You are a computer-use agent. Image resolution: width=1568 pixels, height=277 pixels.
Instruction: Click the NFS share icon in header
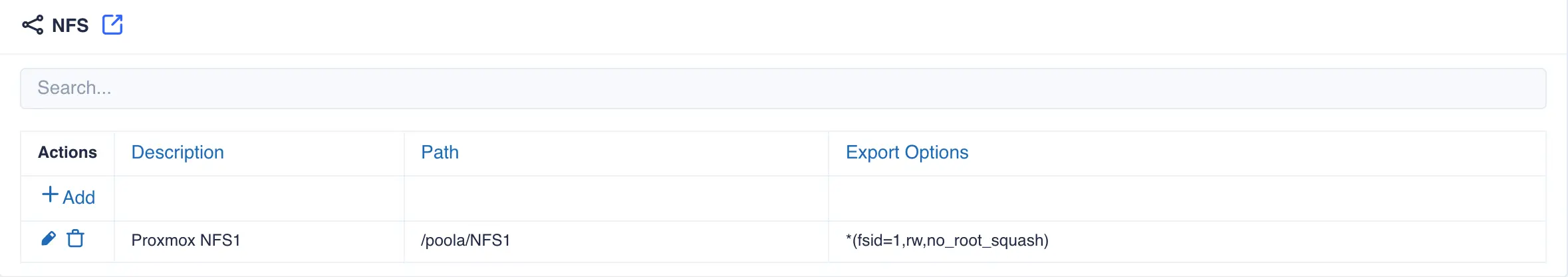(33, 25)
